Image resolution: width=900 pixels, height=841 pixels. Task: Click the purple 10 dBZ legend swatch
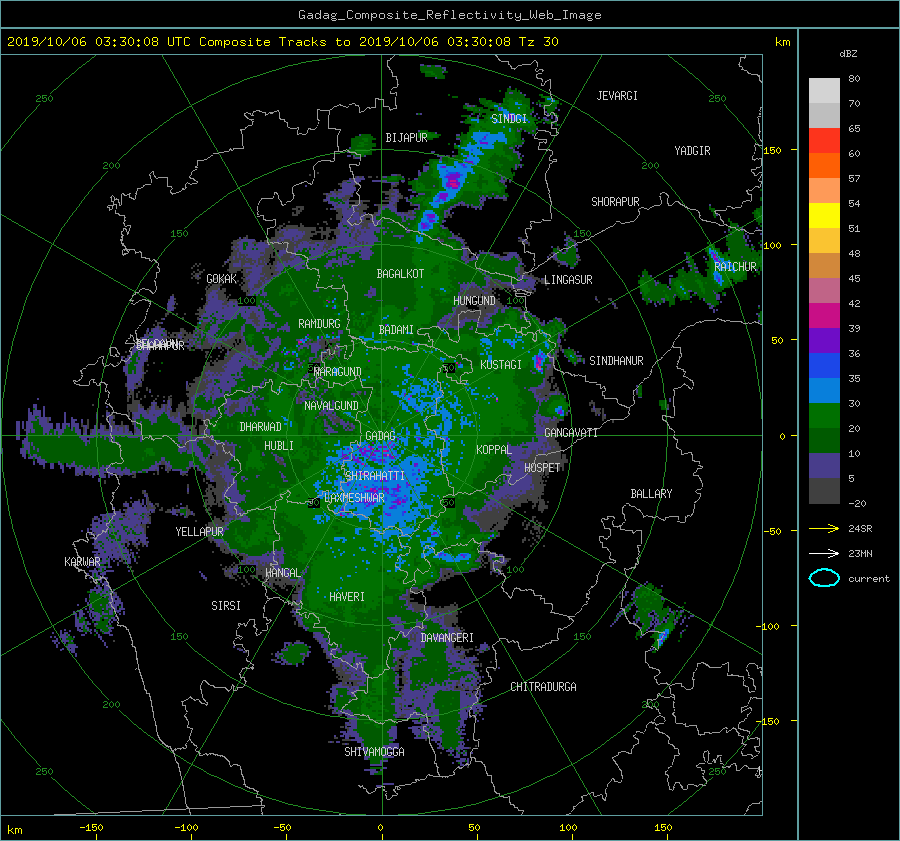pyautogui.click(x=824, y=466)
